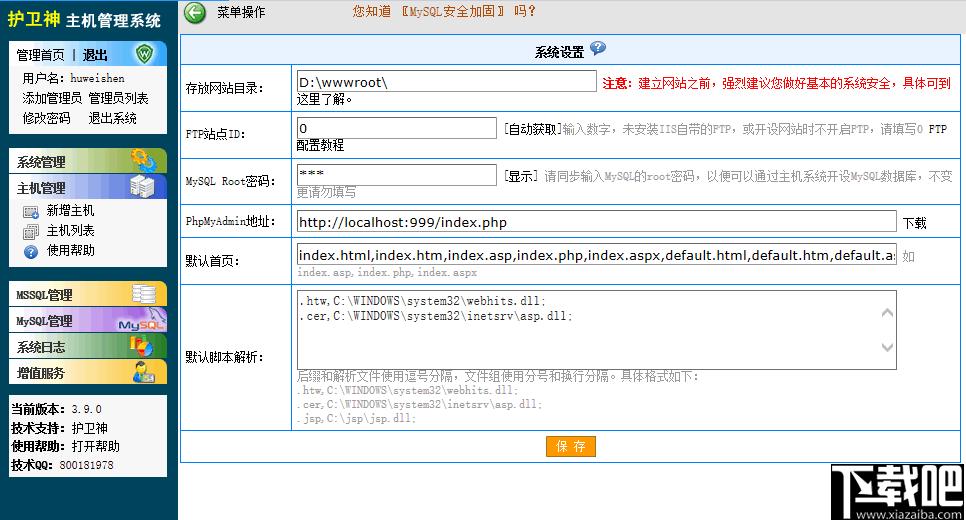This screenshot has width=966, height=520.
Task: Click the 主机列表 icon in sidebar
Action: pyautogui.click(x=31, y=232)
